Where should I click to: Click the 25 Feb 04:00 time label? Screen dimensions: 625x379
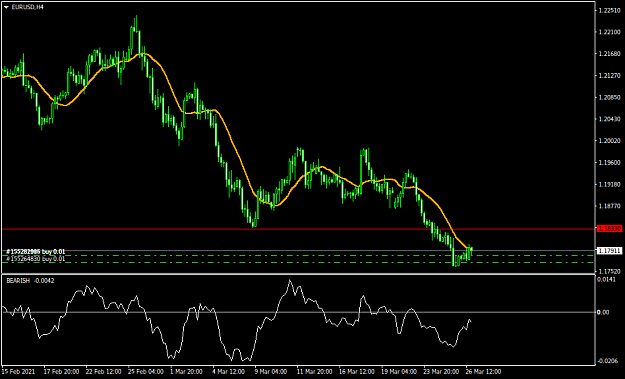[x=145, y=372]
